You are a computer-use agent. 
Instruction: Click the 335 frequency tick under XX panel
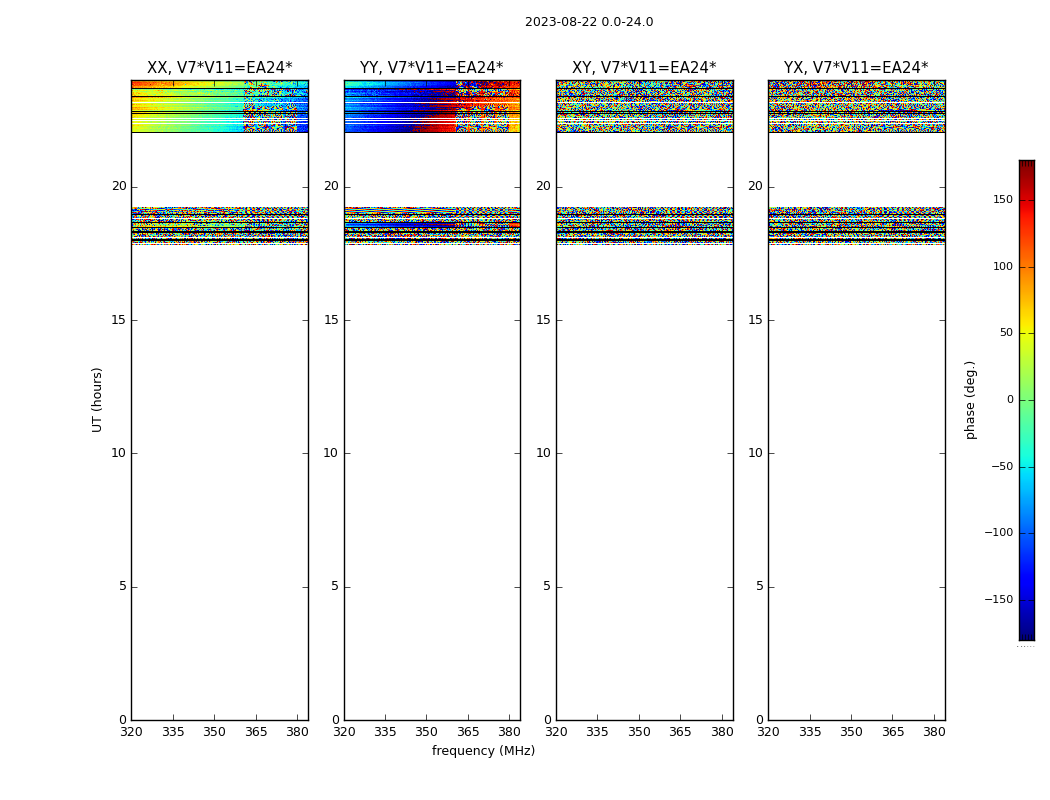pos(173,732)
